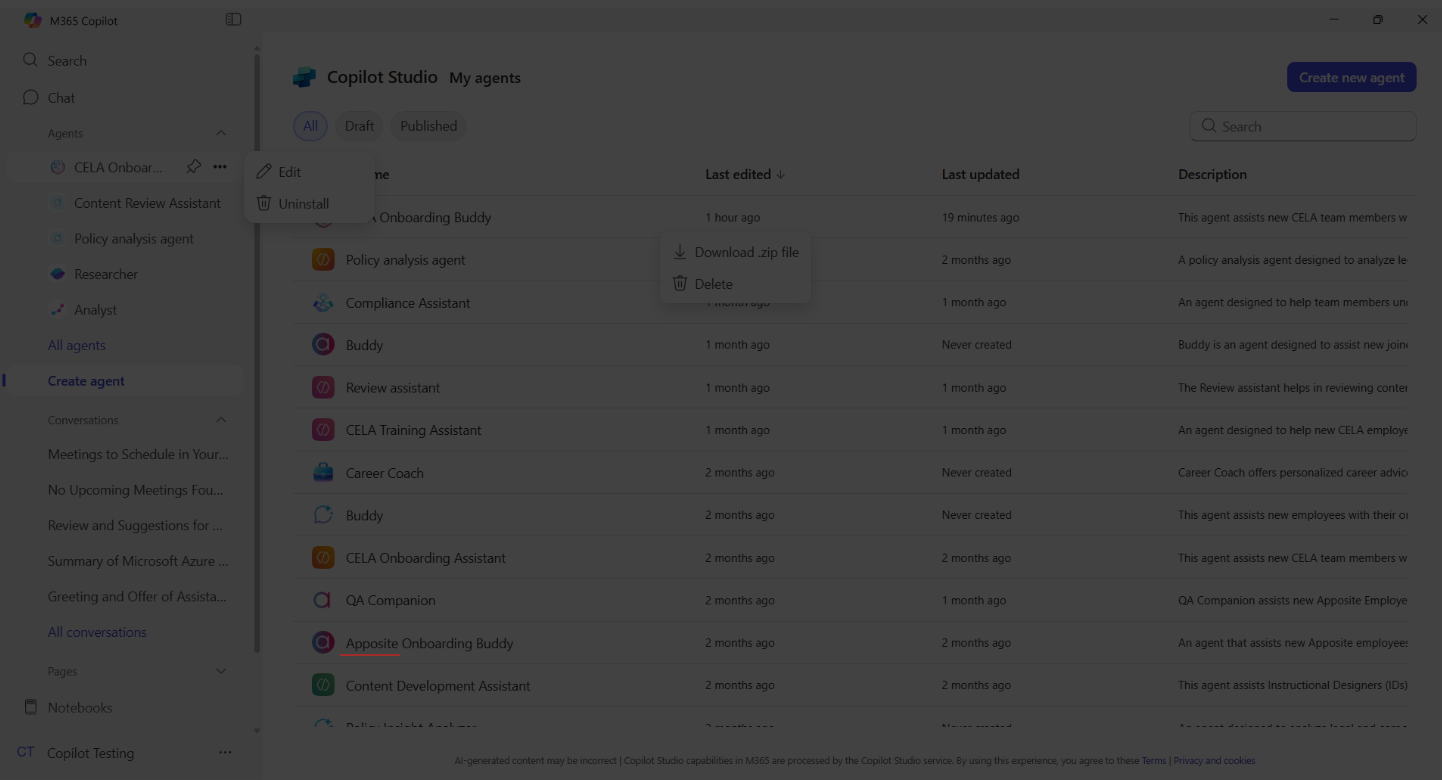
Task: Open the Content Review Assistant agent
Action: tap(147, 203)
